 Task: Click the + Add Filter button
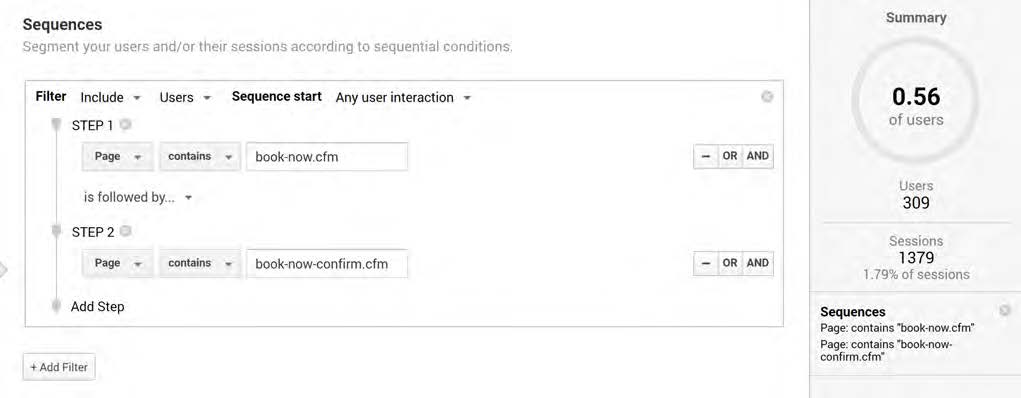[59, 367]
